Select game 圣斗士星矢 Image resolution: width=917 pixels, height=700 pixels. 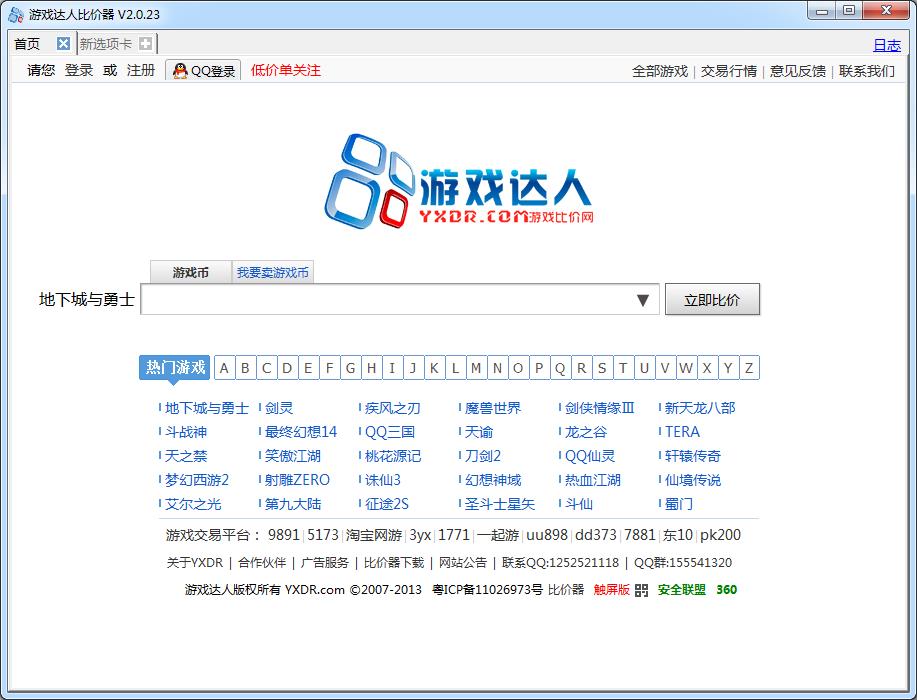click(x=500, y=504)
